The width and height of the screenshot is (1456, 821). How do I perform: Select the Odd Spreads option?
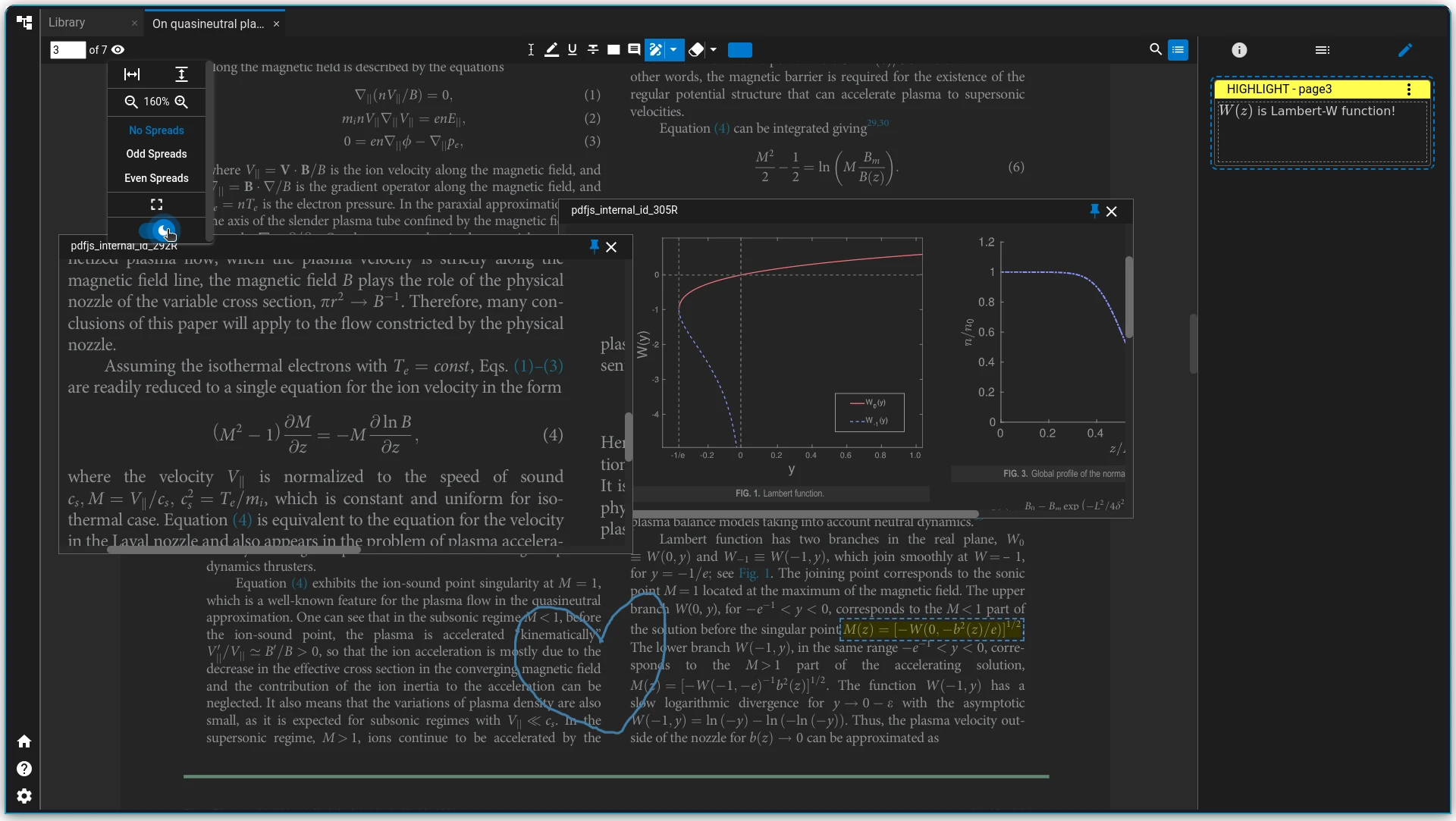[156, 154]
